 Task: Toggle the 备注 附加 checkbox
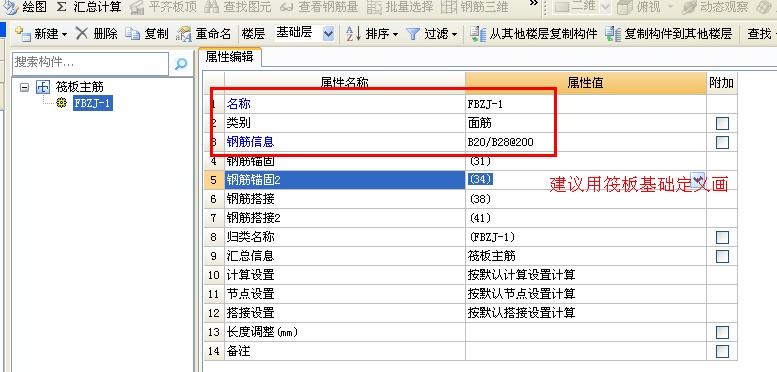(x=722, y=351)
